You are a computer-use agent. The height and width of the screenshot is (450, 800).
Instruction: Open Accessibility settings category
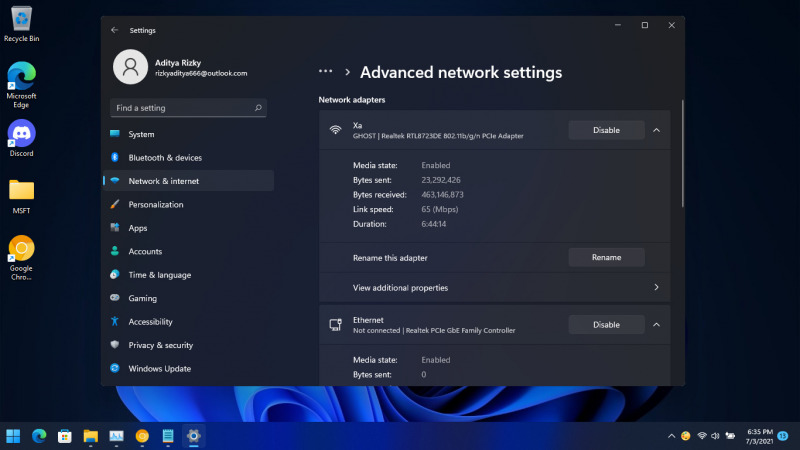click(189, 322)
